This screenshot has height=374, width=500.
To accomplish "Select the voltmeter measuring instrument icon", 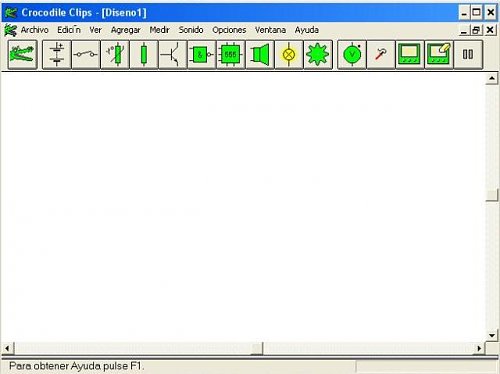I will coord(352,55).
